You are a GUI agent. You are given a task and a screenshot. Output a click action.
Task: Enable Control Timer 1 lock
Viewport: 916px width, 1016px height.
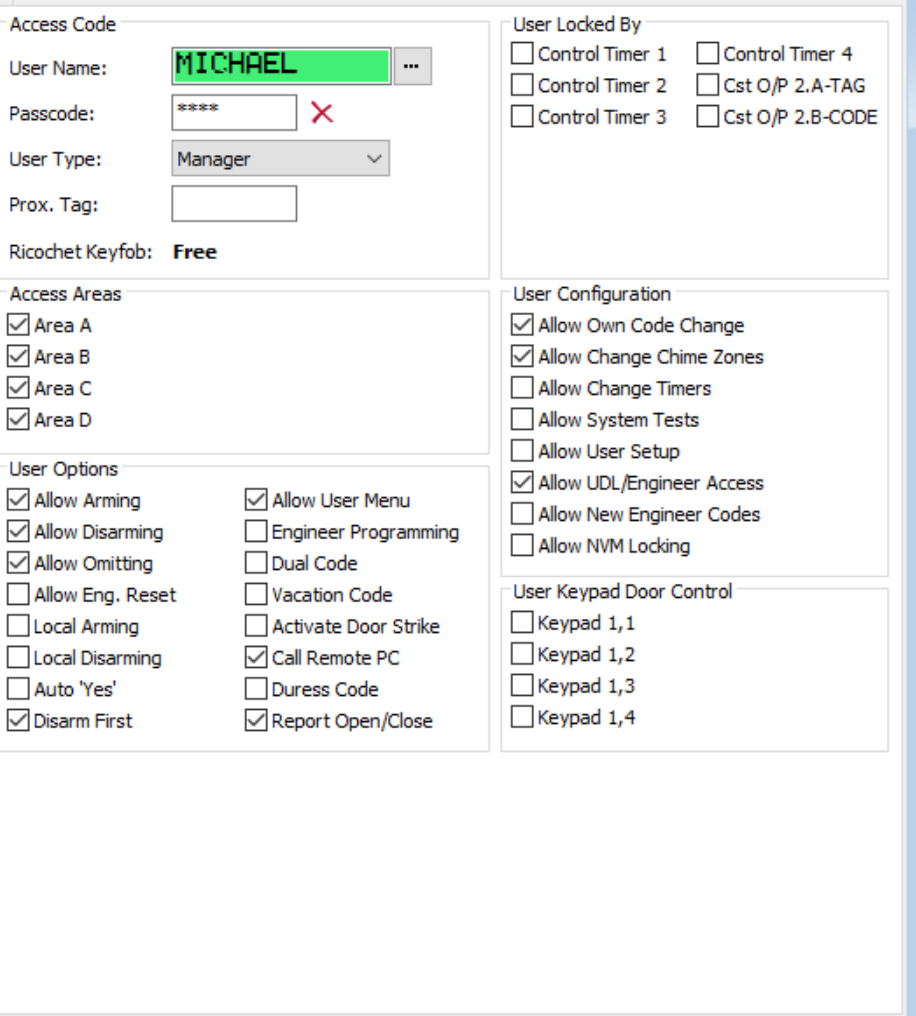click(522, 54)
